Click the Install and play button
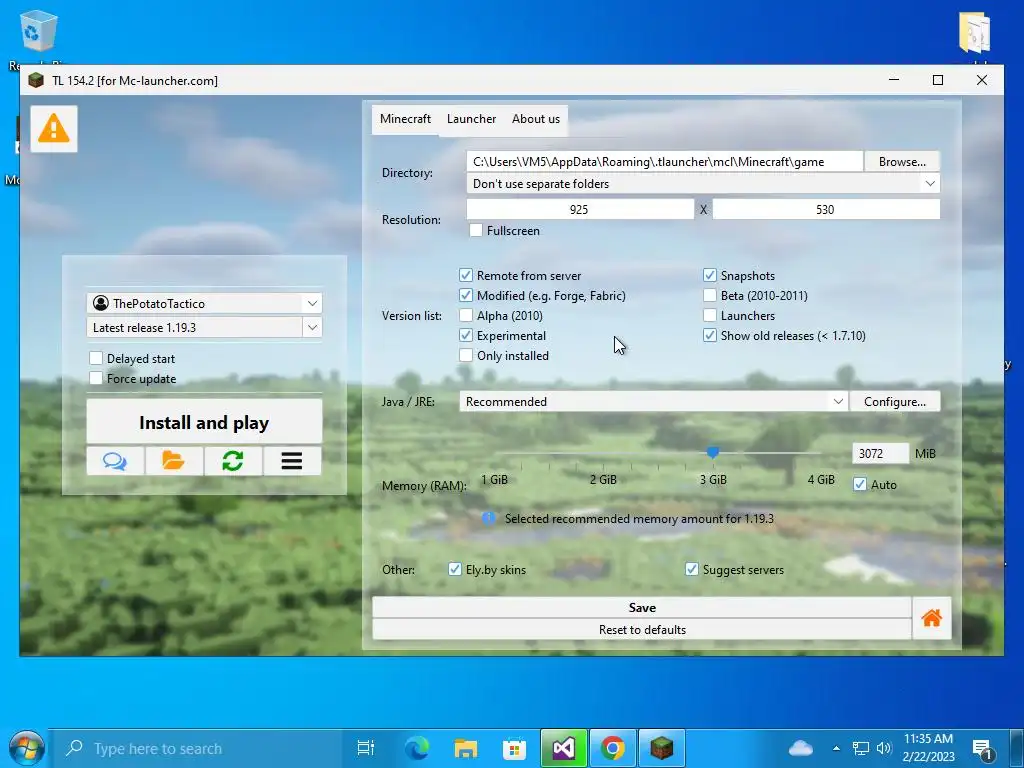The height and width of the screenshot is (768, 1024). point(204,423)
